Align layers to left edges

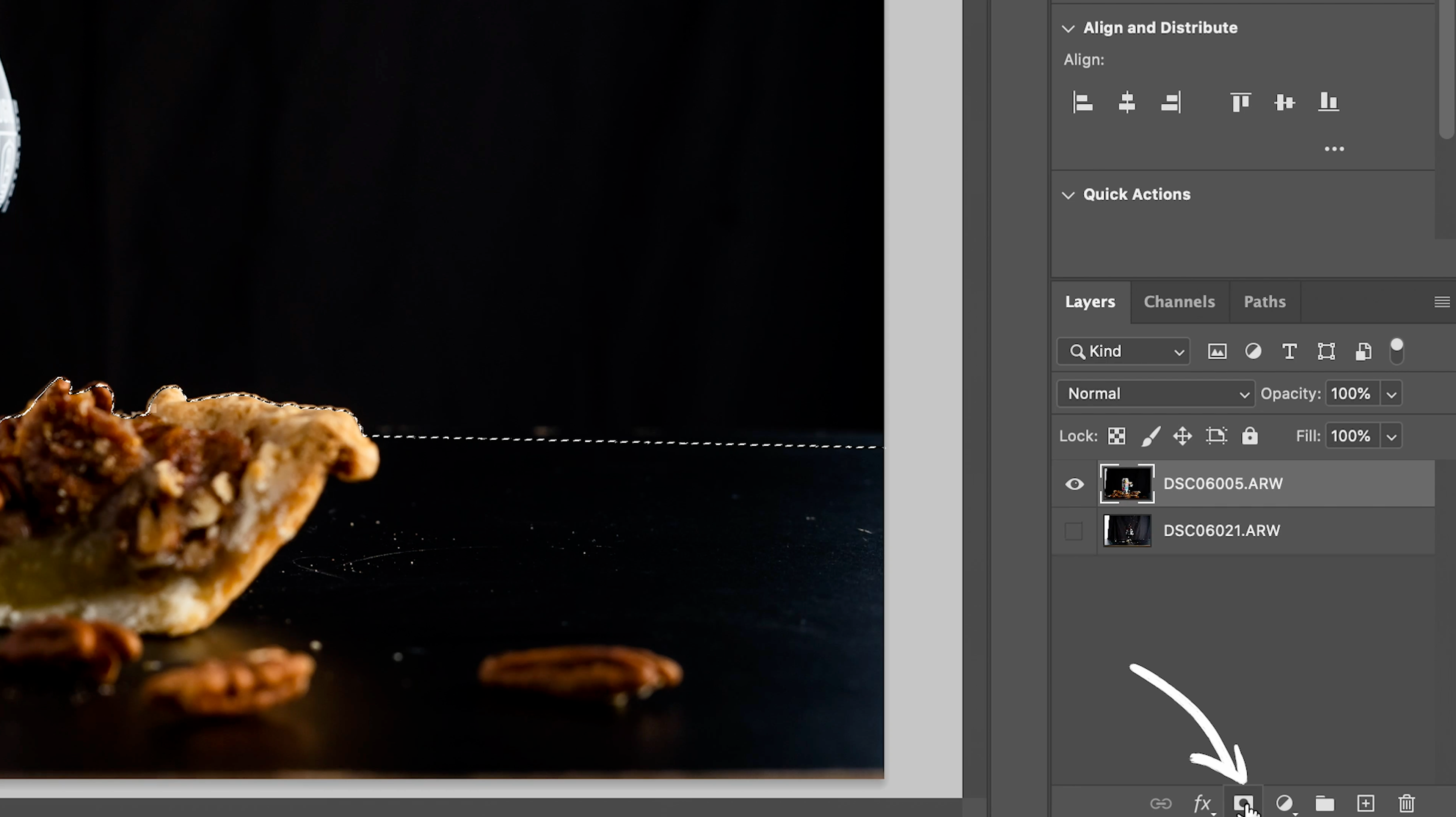click(x=1083, y=102)
